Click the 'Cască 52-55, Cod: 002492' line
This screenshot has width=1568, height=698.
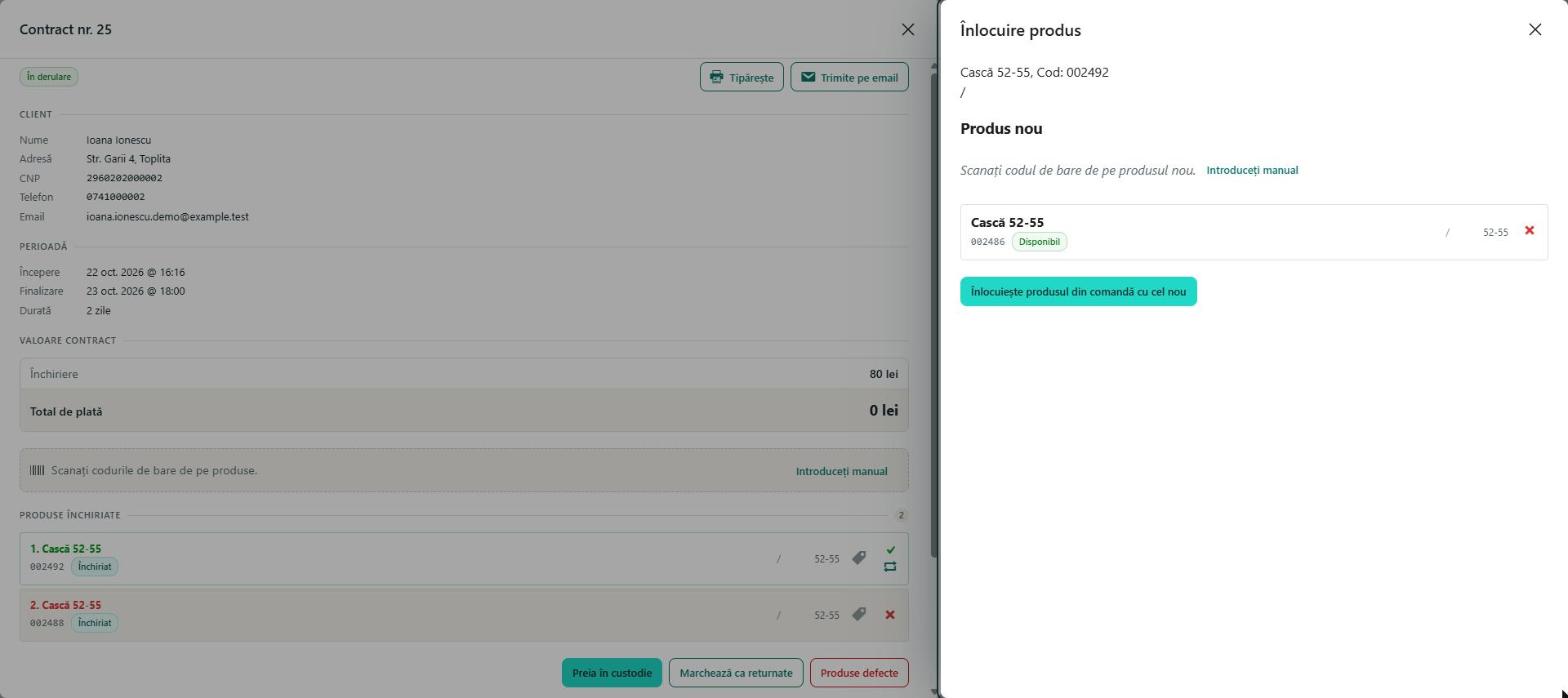[1034, 72]
